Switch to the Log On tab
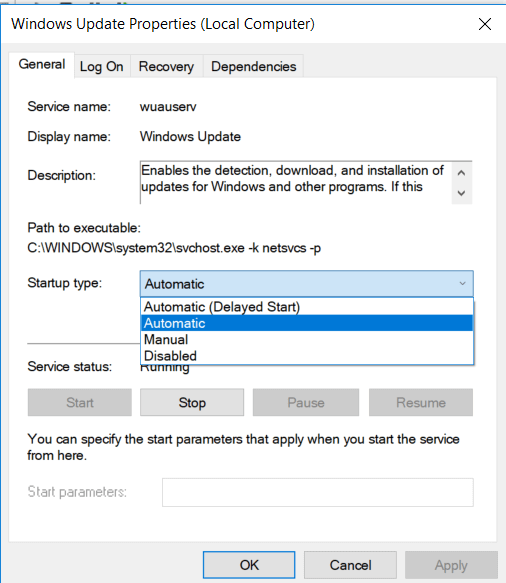 pyautogui.click(x=101, y=67)
